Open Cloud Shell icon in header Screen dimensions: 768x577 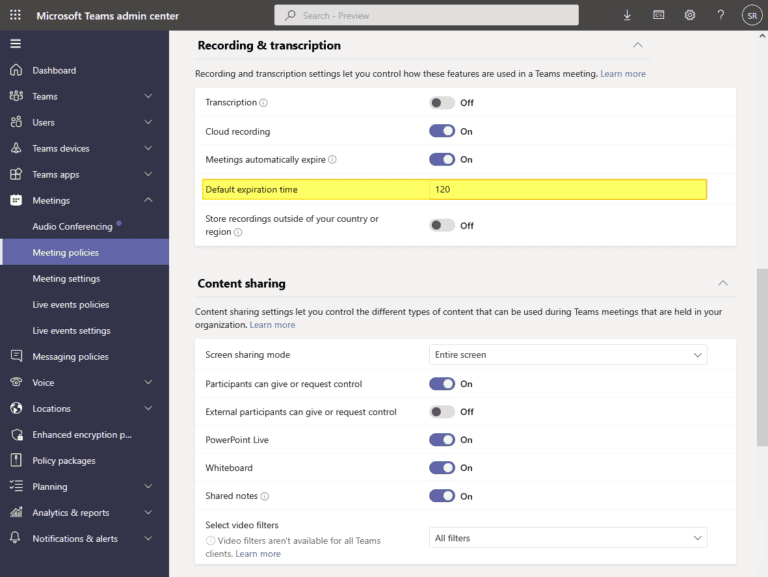point(658,15)
